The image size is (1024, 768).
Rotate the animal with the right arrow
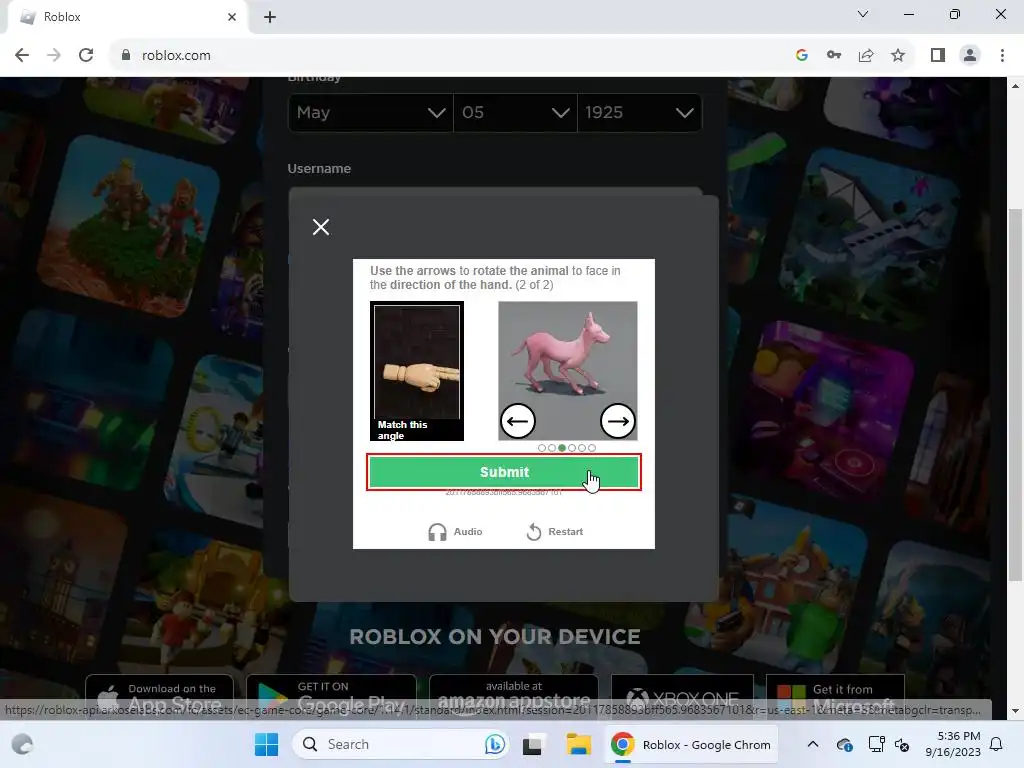click(x=618, y=421)
